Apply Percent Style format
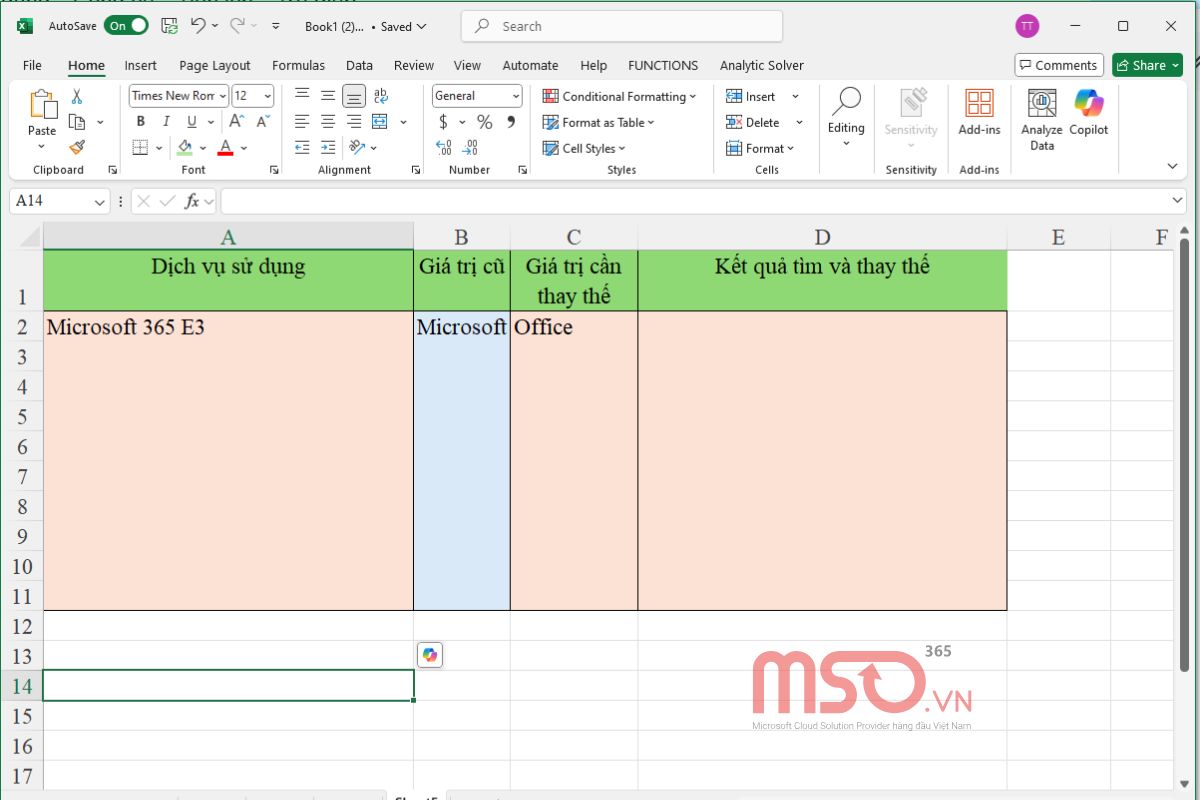Viewport: 1200px width, 800px height. [x=485, y=122]
